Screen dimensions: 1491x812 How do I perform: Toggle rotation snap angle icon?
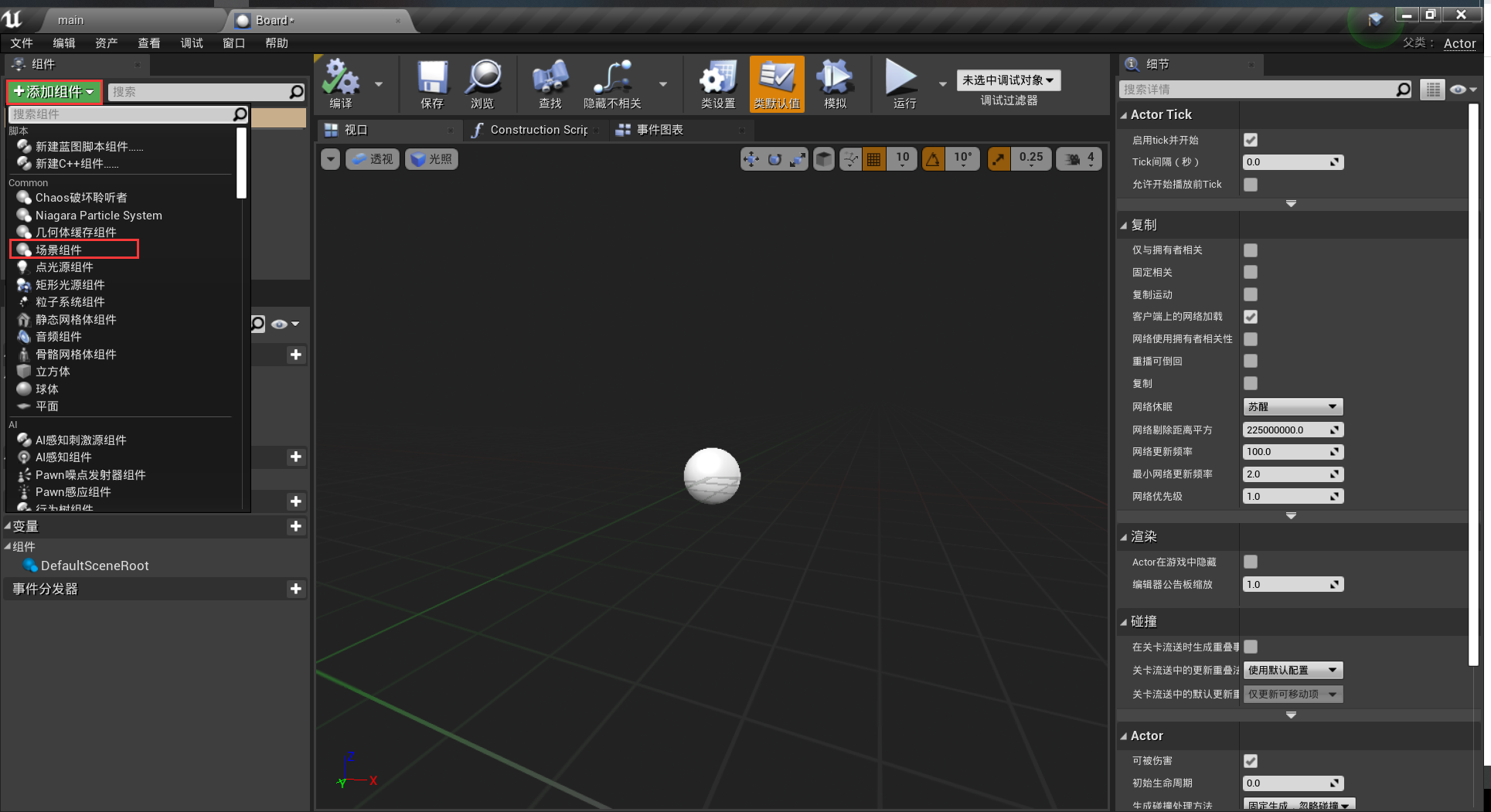(933, 159)
